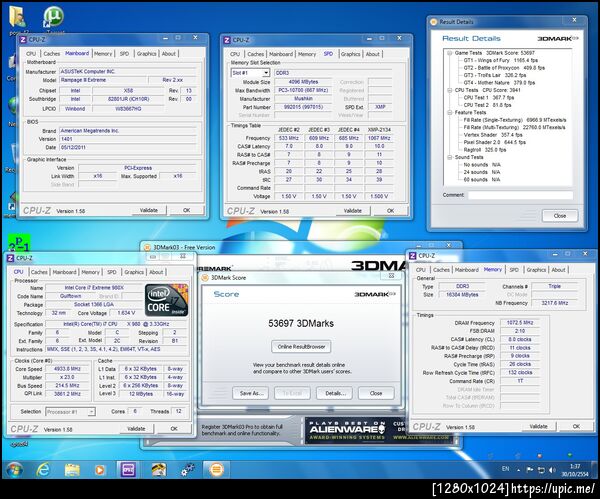Open SPD tab in Memory CPU-Z window
The width and height of the screenshot is (600, 499).
click(514, 270)
